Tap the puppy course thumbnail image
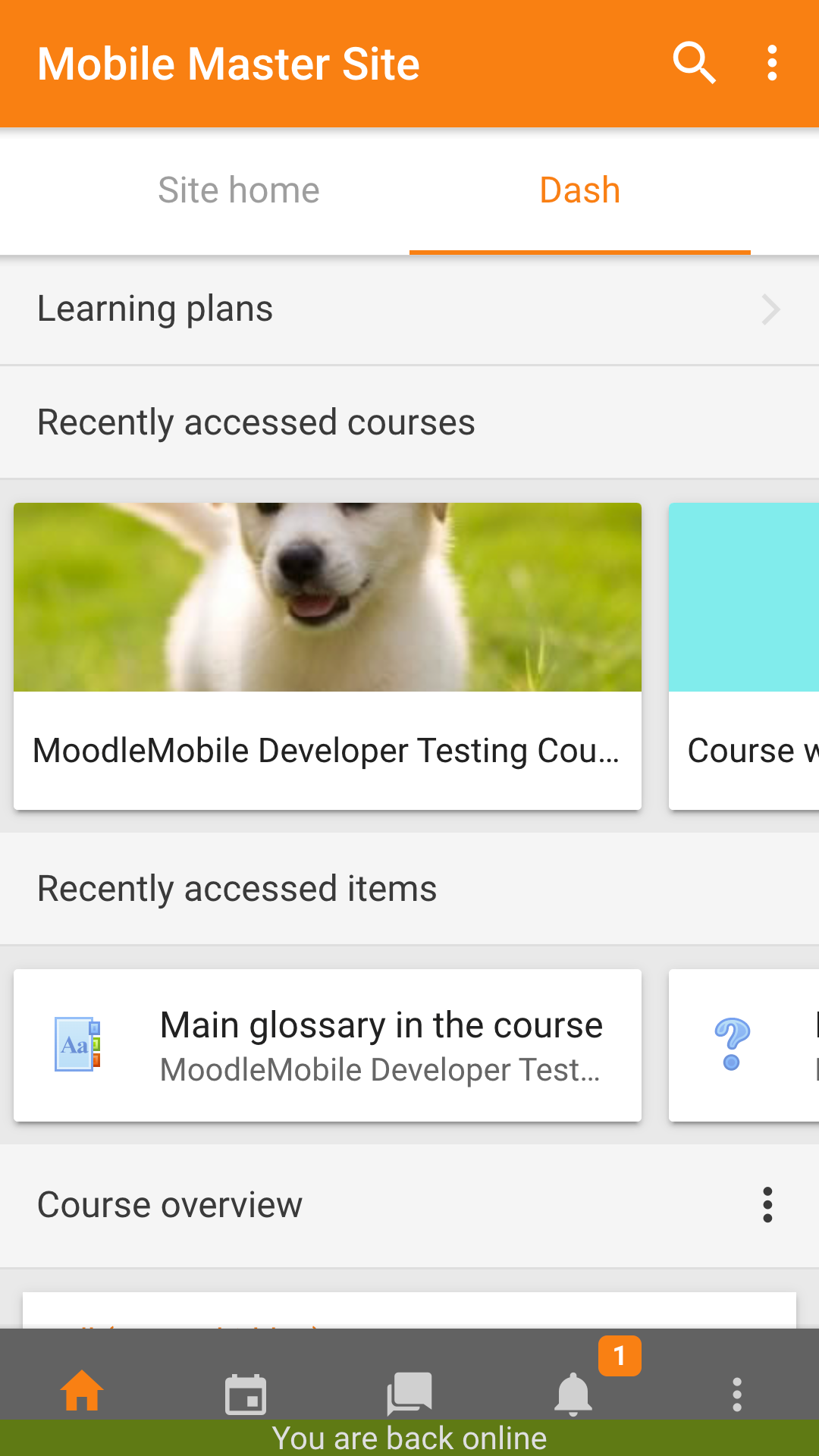 328,597
